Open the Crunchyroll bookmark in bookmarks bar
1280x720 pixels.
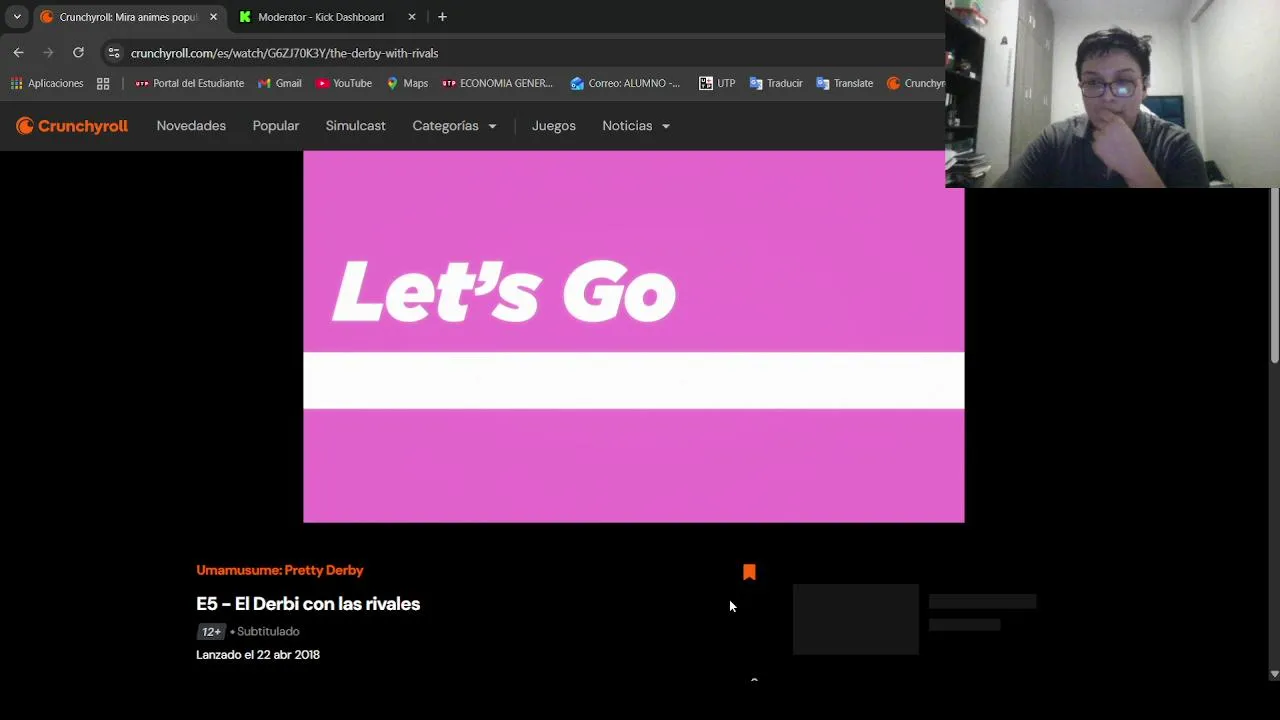coord(915,83)
